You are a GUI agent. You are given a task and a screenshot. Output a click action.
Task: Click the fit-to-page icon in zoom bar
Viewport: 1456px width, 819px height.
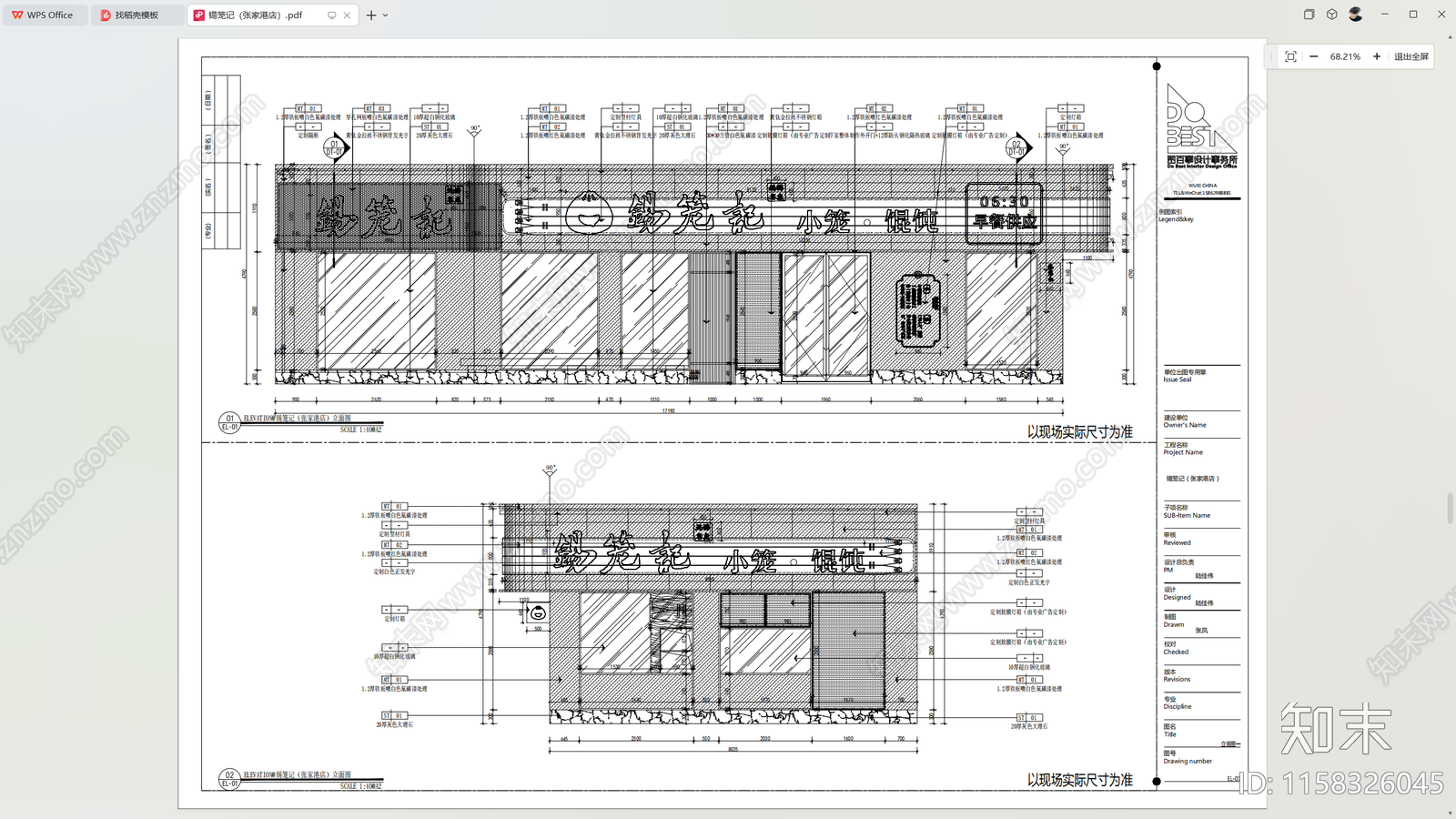1290,56
